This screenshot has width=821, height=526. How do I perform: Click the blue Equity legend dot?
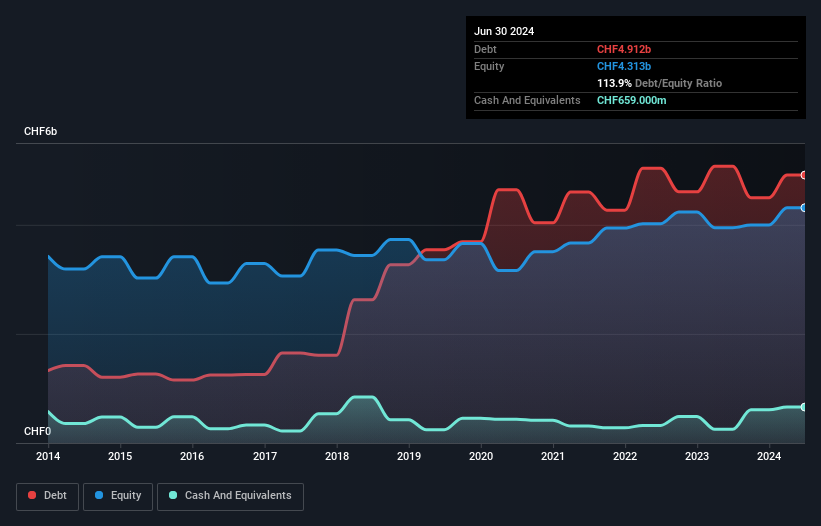[99, 495]
